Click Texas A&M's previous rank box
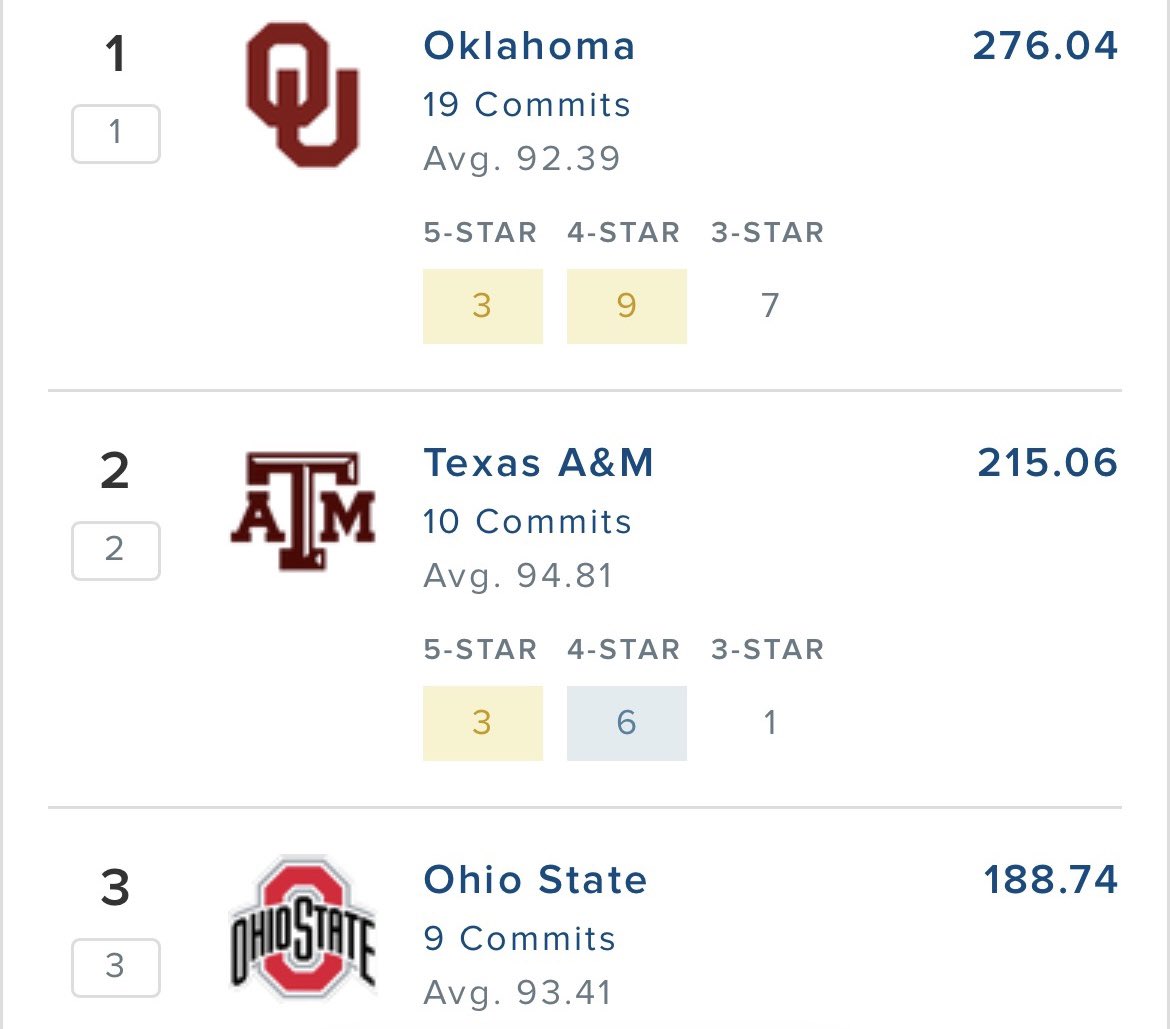The image size is (1170, 1029). pos(115,550)
